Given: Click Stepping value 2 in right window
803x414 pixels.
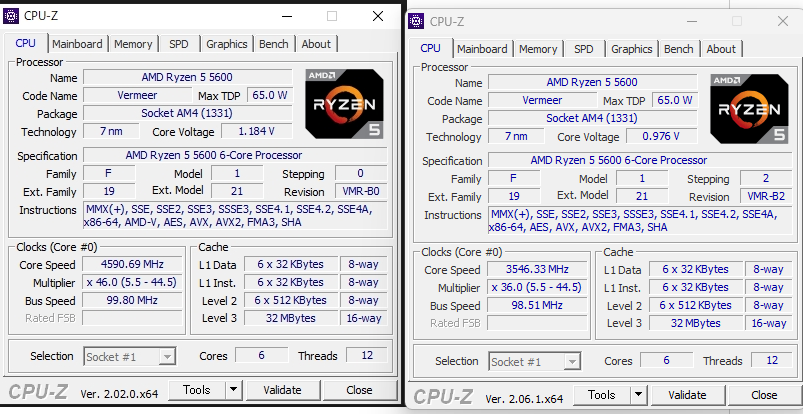Looking at the screenshot, I should pyautogui.click(x=766, y=179).
